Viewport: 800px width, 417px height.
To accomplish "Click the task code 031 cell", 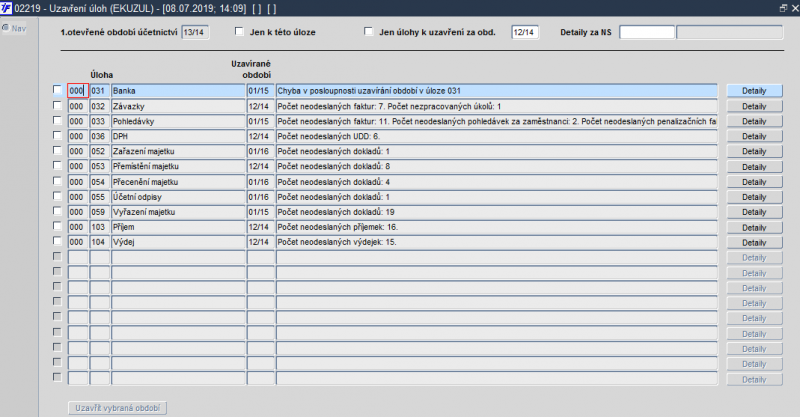I will tap(99, 91).
